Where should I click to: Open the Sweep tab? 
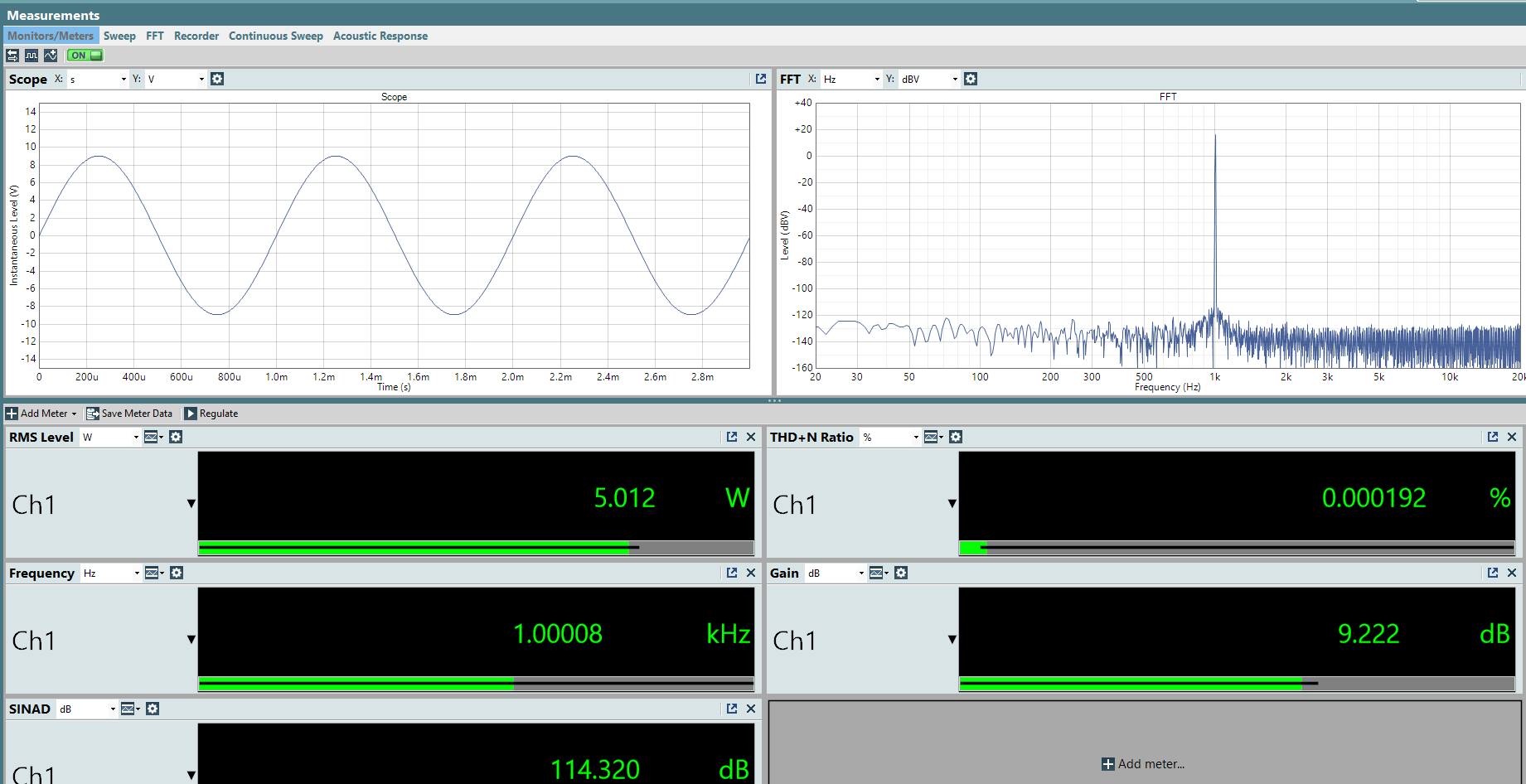119,36
